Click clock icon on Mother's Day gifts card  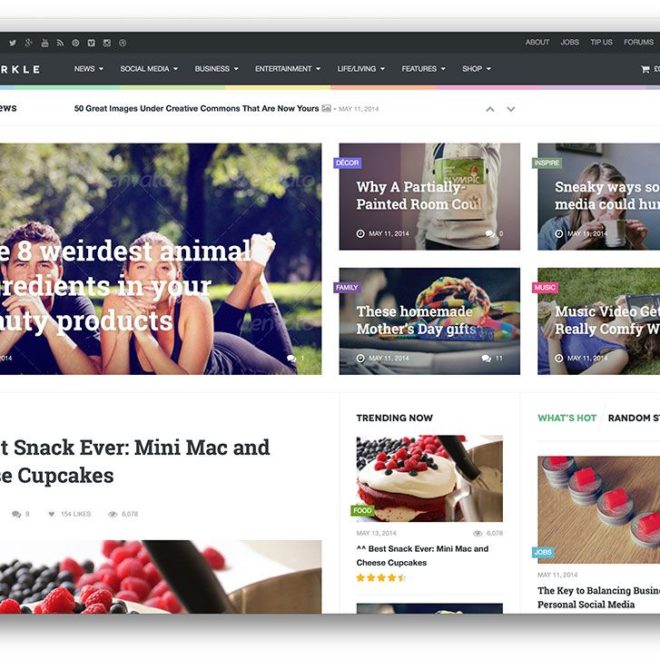coord(360,358)
